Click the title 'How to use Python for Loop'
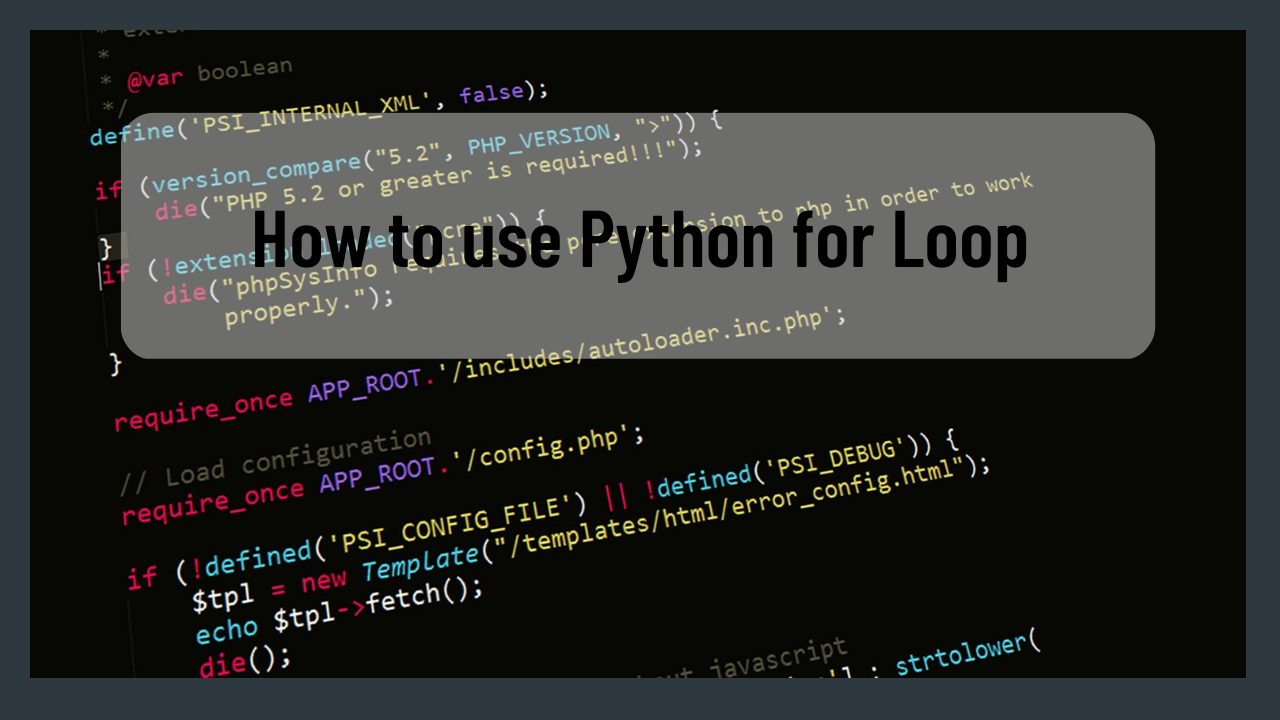This screenshot has height=720, width=1280. pyautogui.click(x=640, y=240)
